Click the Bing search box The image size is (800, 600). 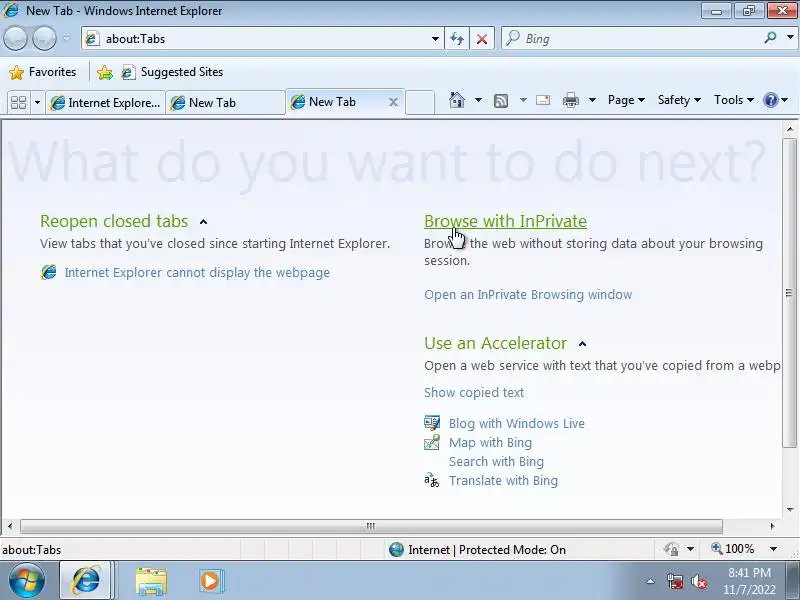click(x=633, y=39)
